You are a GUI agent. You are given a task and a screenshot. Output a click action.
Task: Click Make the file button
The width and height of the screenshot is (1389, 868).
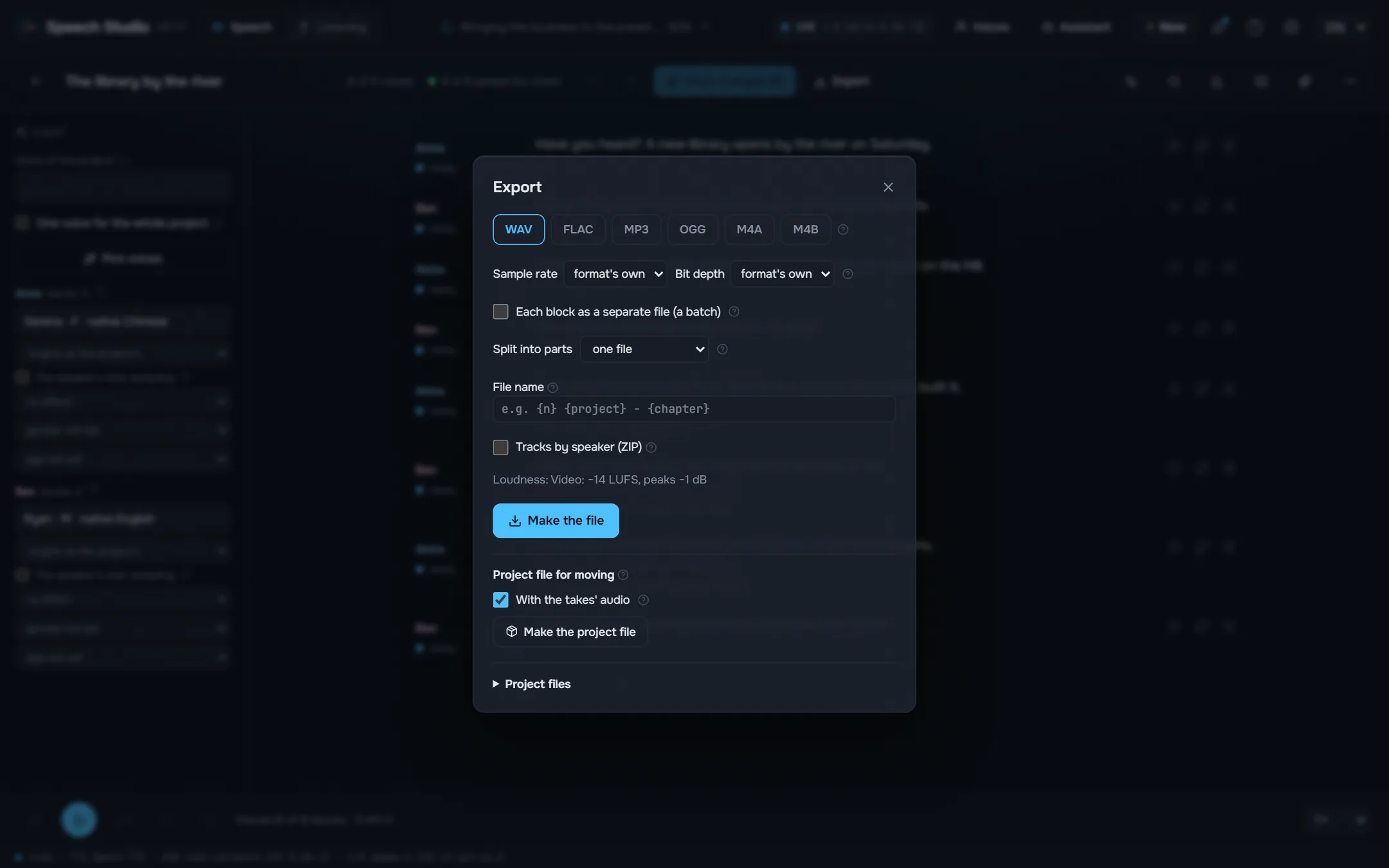point(556,521)
